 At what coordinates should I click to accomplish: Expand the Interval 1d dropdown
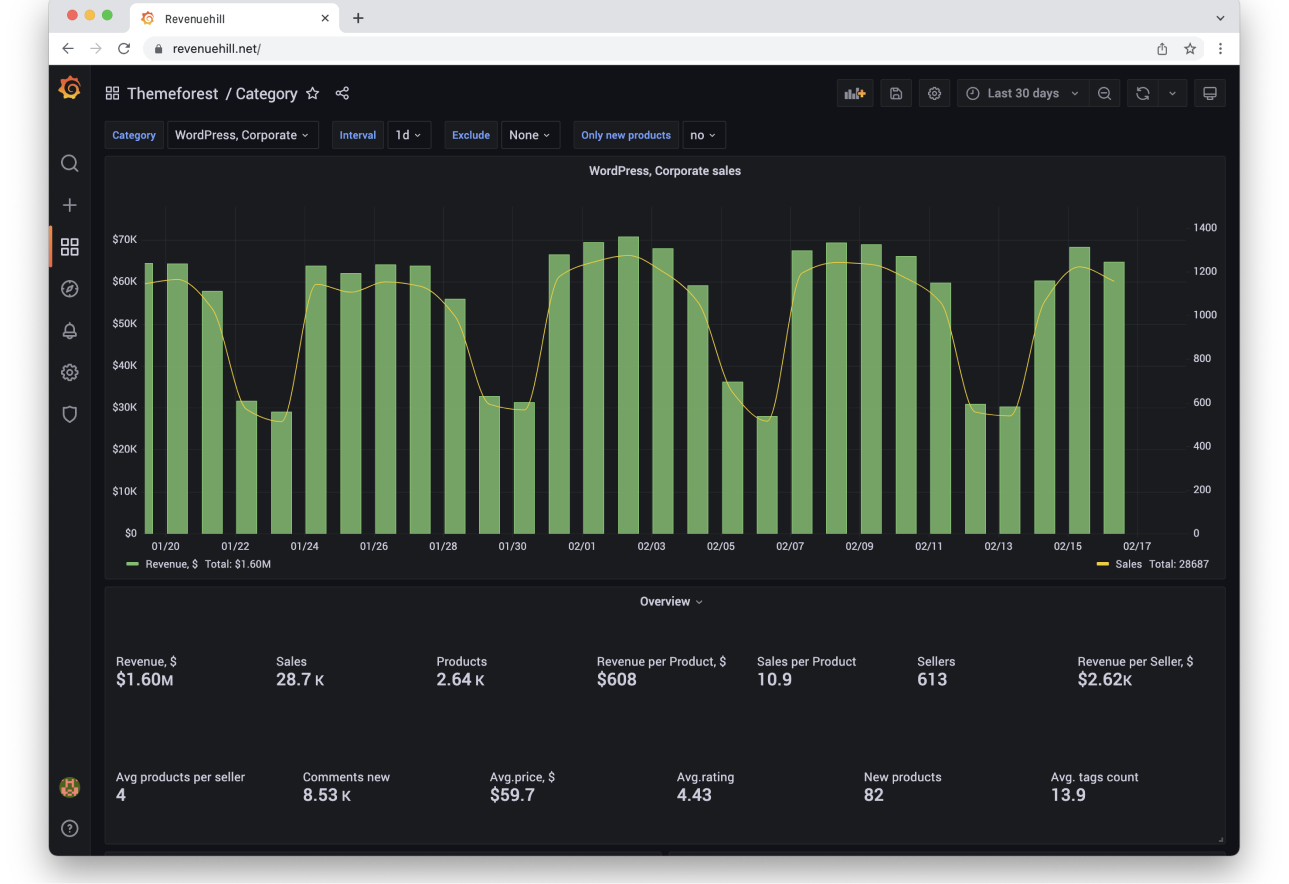tap(408, 135)
